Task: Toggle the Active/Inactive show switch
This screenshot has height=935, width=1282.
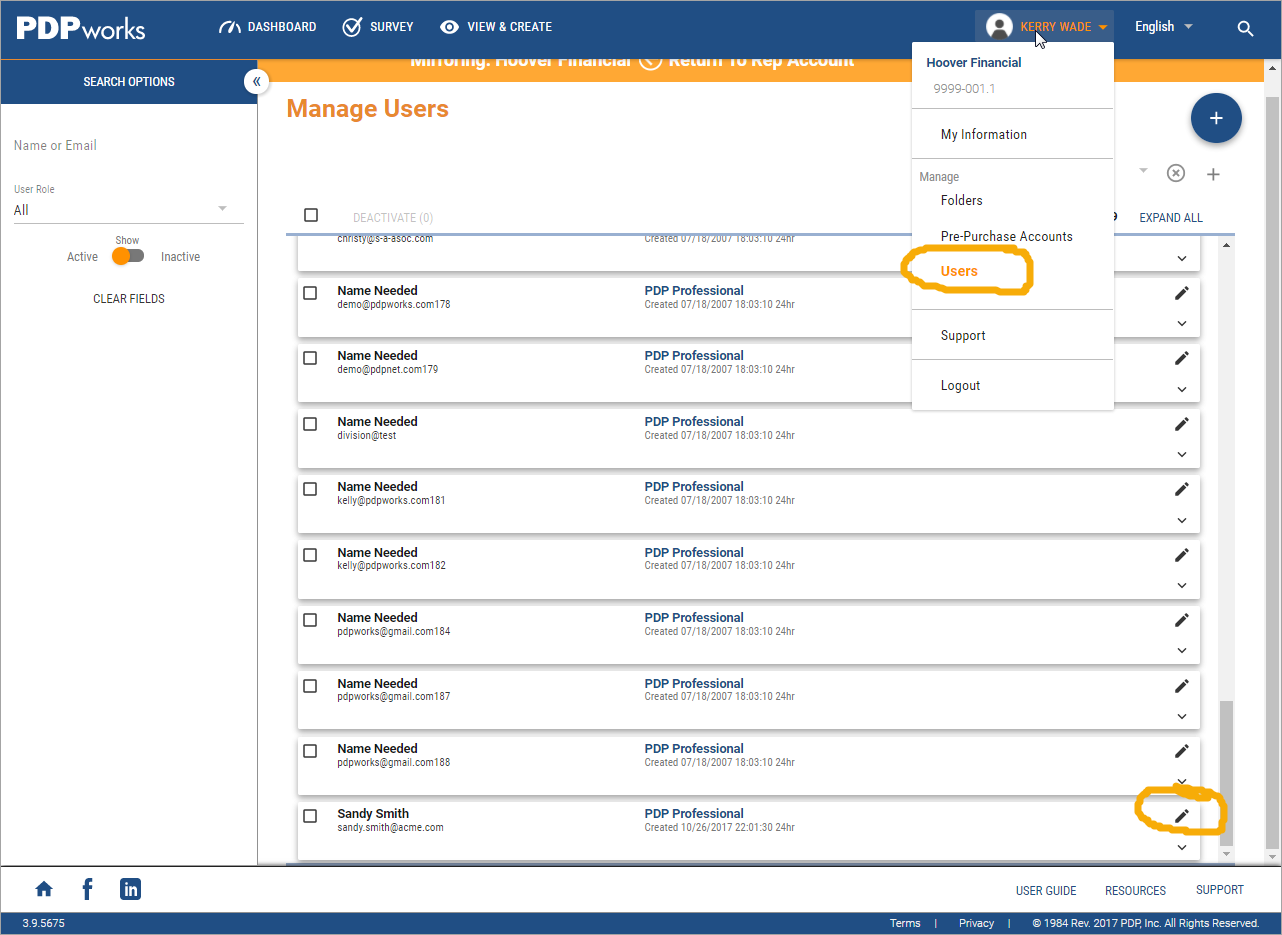Action: click(x=128, y=256)
